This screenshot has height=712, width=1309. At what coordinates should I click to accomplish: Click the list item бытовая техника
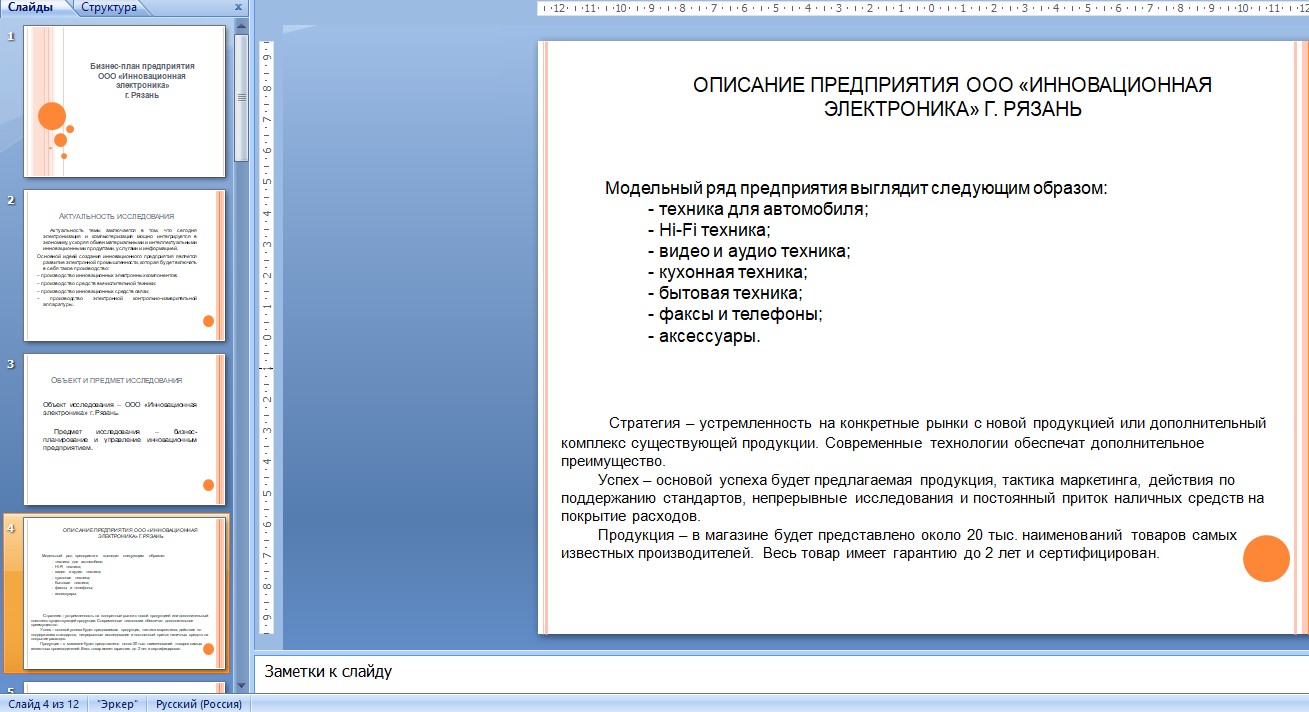click(x=725, y=293)
